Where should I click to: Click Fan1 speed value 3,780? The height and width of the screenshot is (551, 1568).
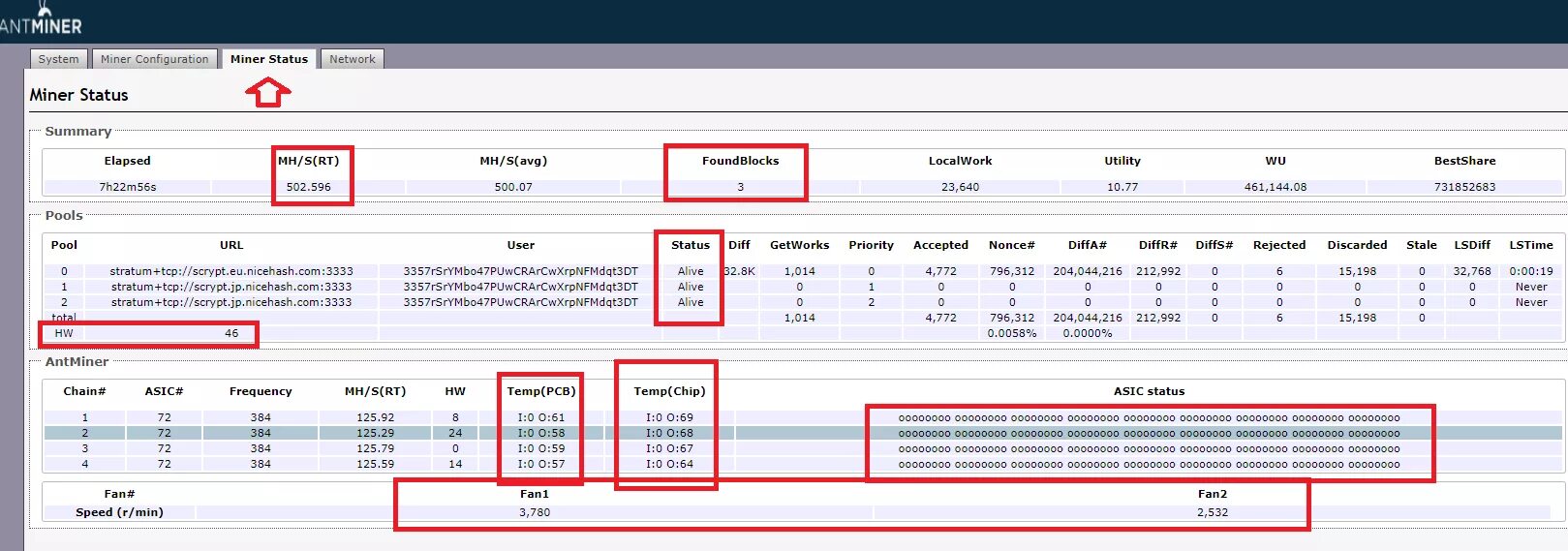point(535,512)
